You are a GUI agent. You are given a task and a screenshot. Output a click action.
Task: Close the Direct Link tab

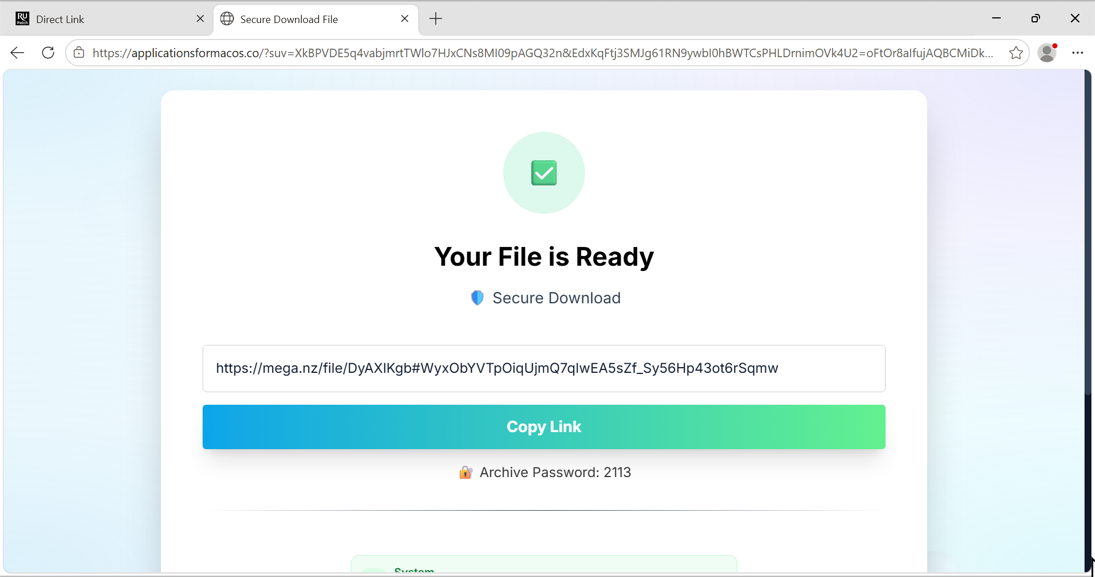(200, 19)
